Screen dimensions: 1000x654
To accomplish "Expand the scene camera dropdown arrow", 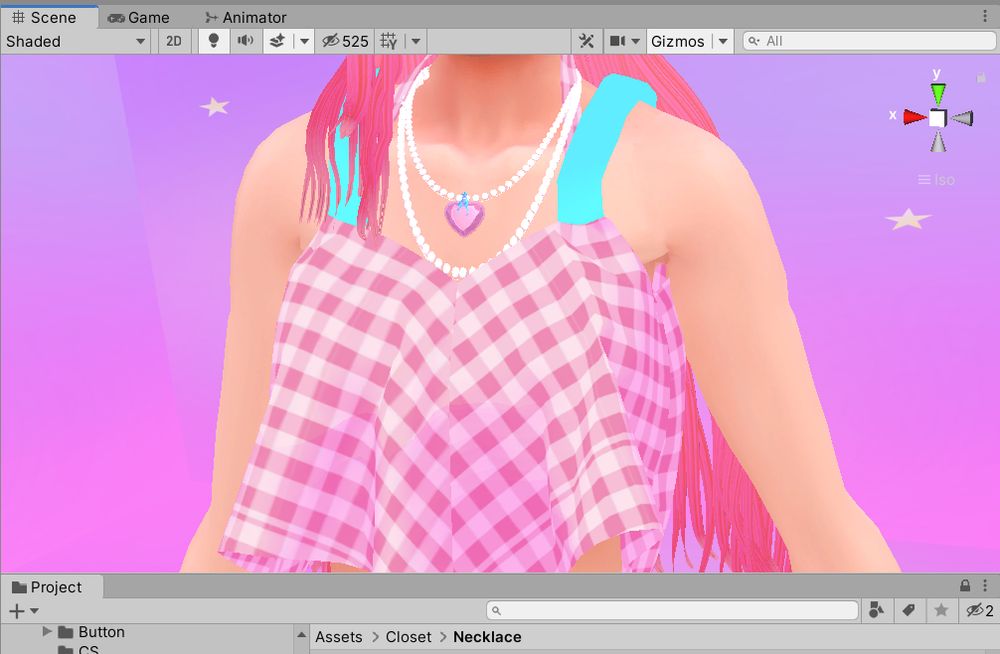I will [636, 41].
